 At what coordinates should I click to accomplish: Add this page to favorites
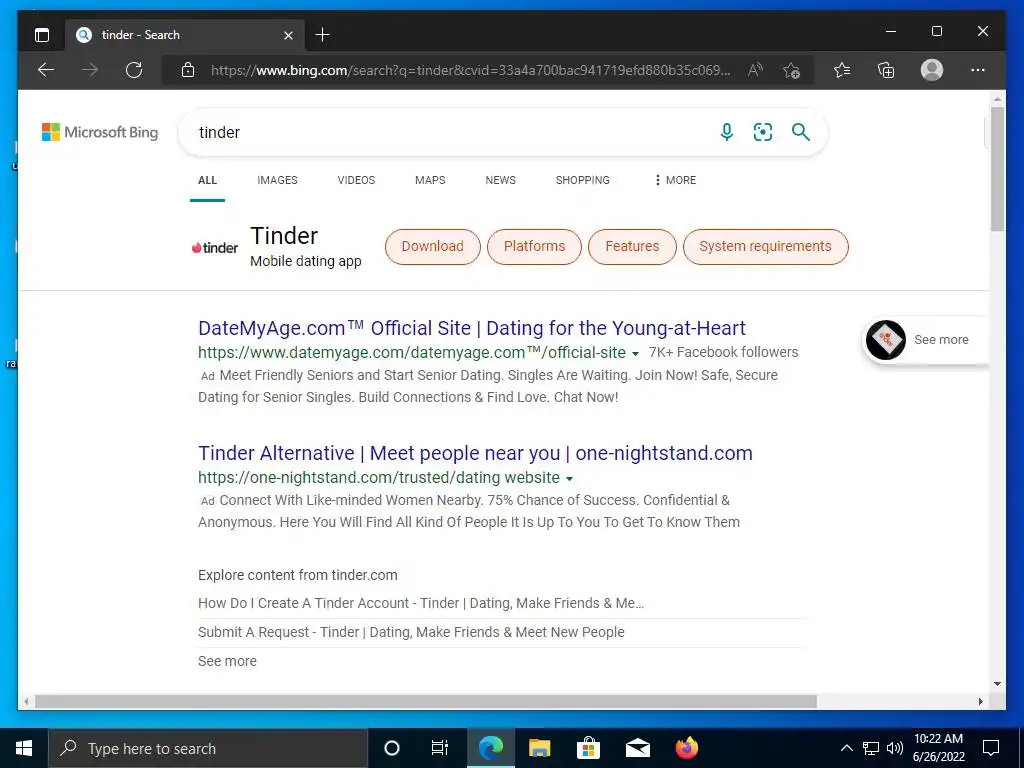pyautogui.click(x=792, y=70)
